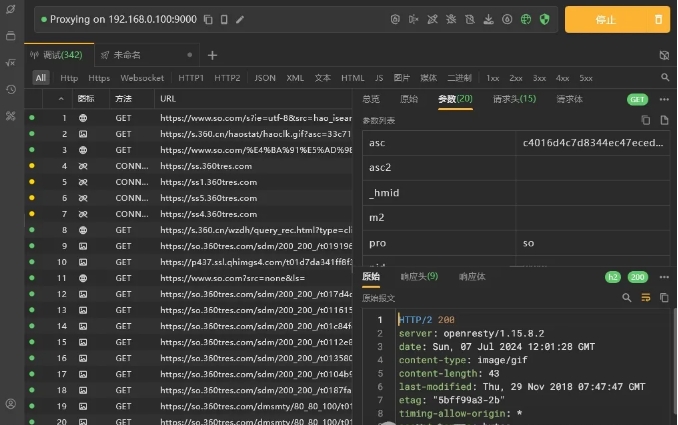
Task: Click the orange 停止 stop button
Action: click(x=605, y=19)
